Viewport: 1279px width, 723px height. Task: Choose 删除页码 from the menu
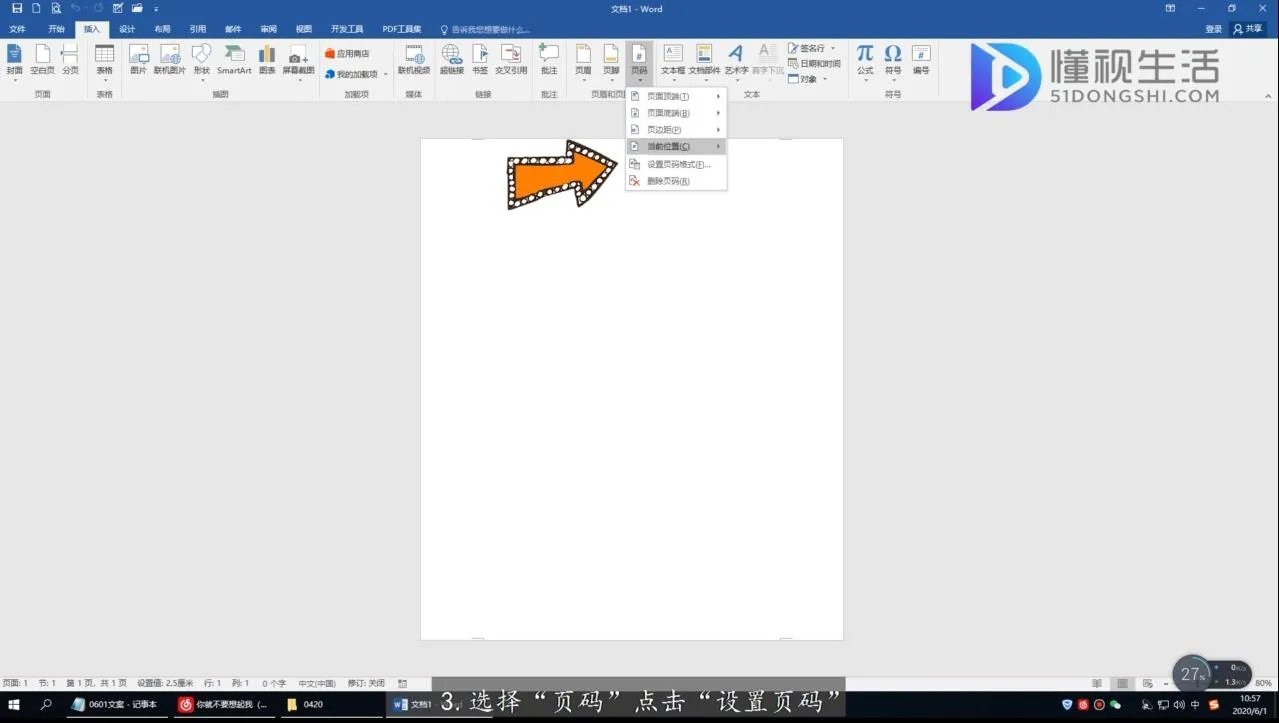668,181
